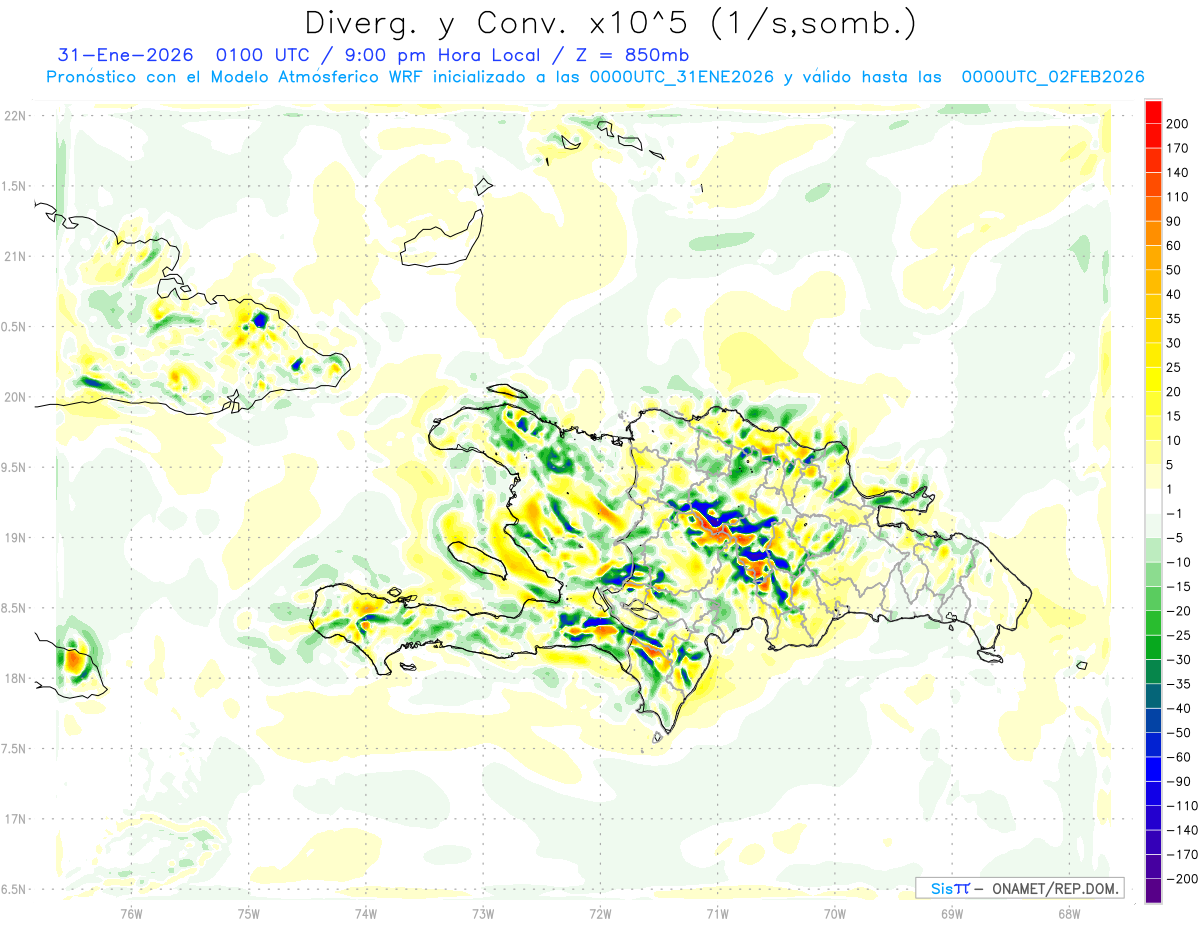Click the '19N' latitude label

pos(17,537)
